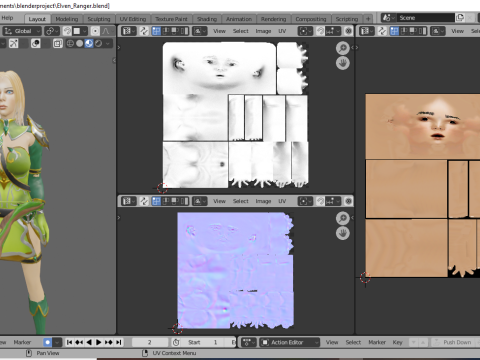Toggle snapping magnet in the 3D viewport header

tap(67, 31)
